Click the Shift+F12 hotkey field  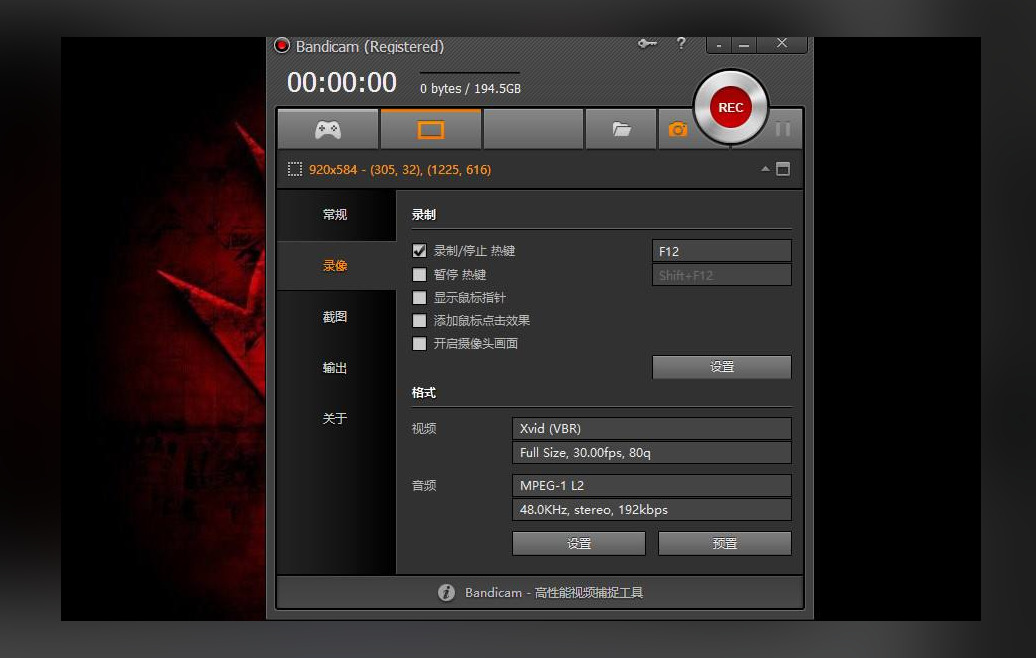click(x=722, y=275)
